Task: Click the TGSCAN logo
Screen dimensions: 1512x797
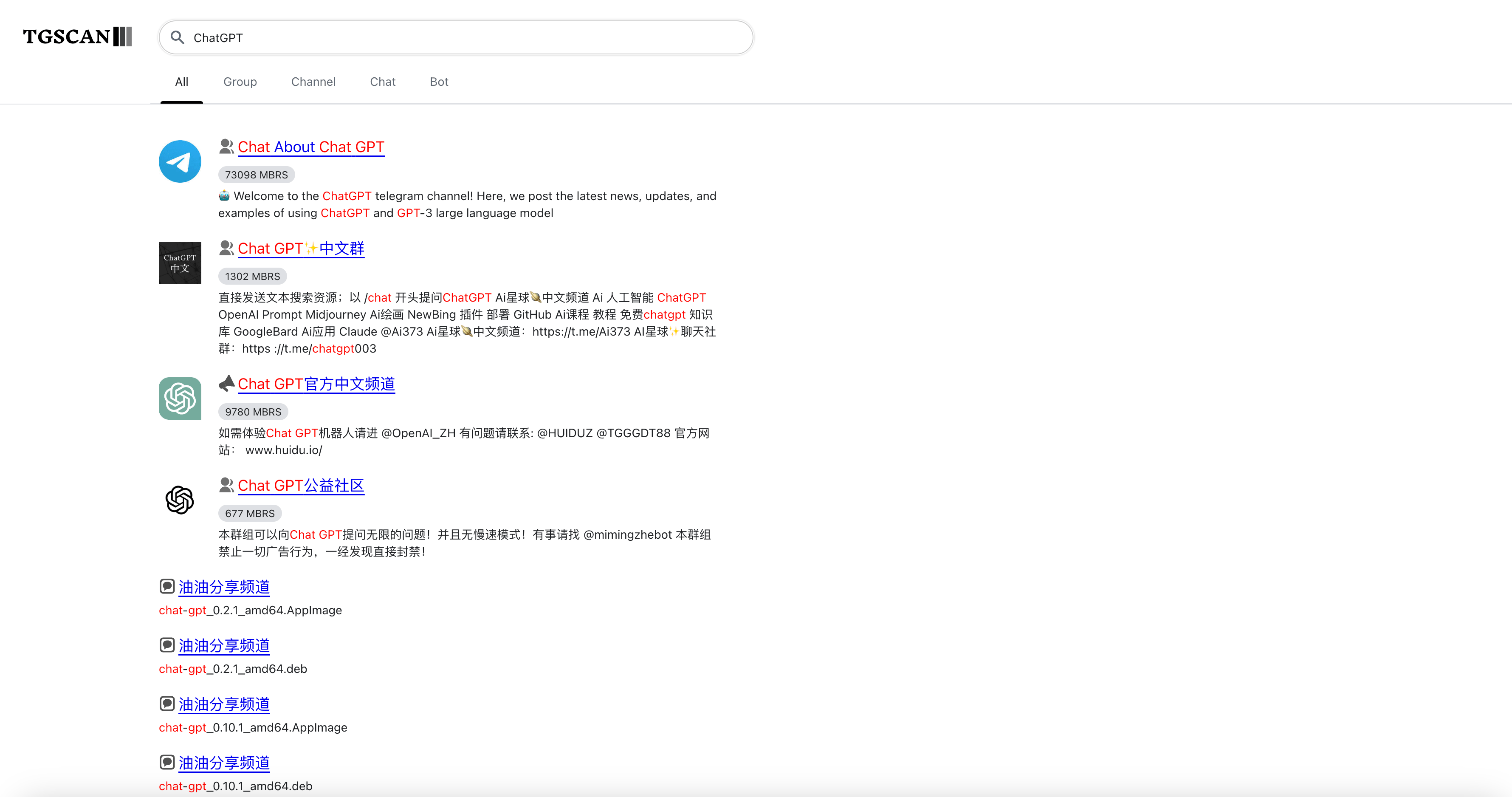Action: click(x=77, y=37)
